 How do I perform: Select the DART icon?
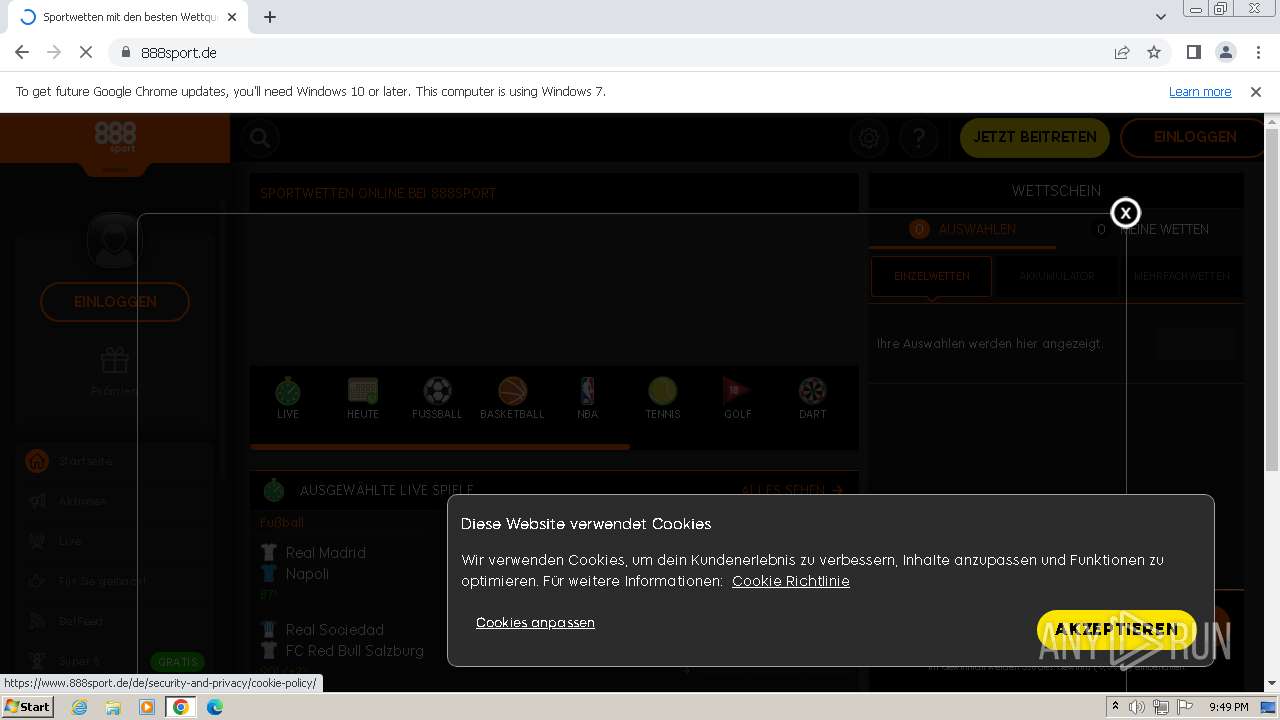(812, 398)
